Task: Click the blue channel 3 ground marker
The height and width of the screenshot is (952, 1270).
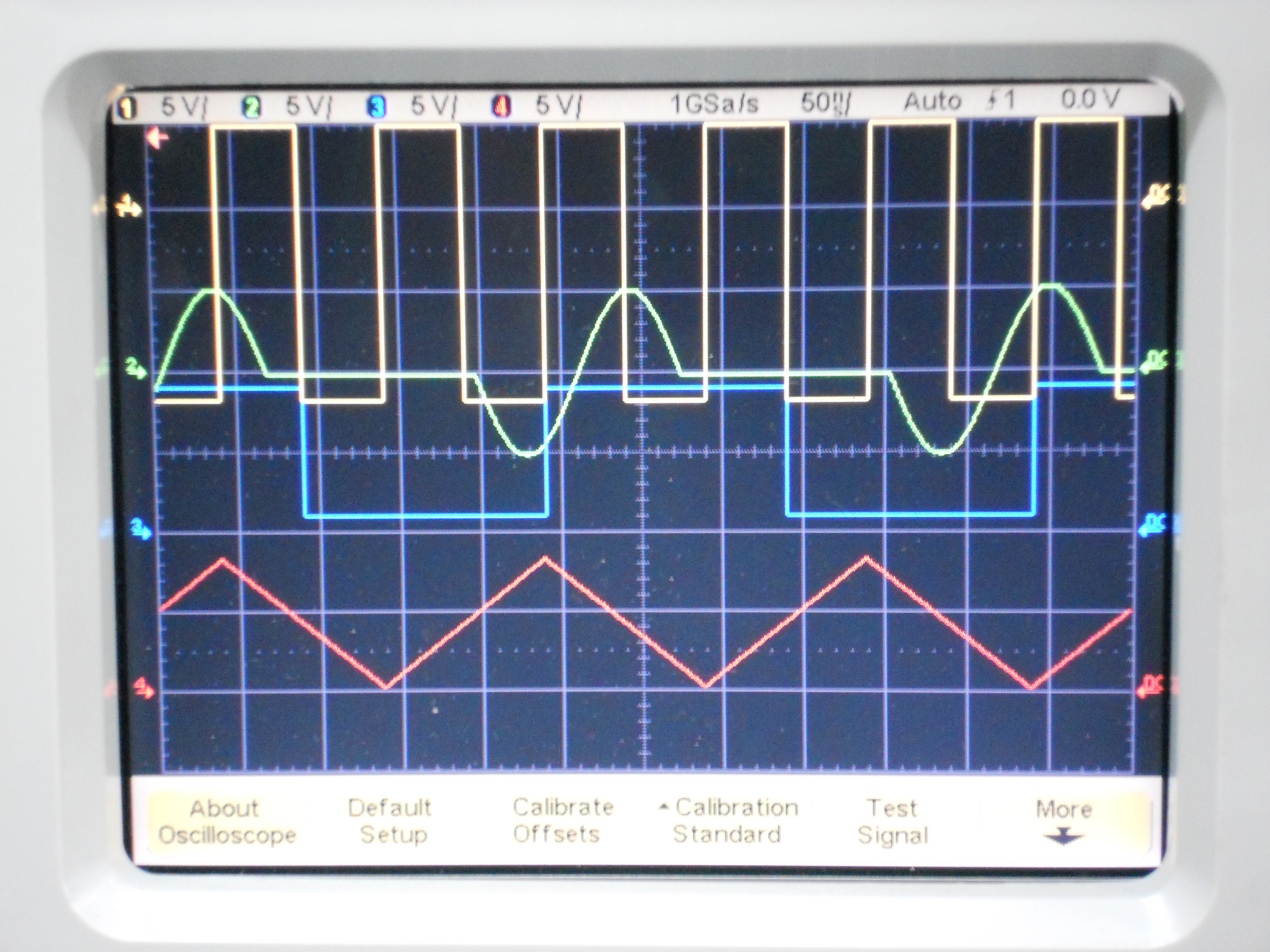Action: (x=141, y=528)
